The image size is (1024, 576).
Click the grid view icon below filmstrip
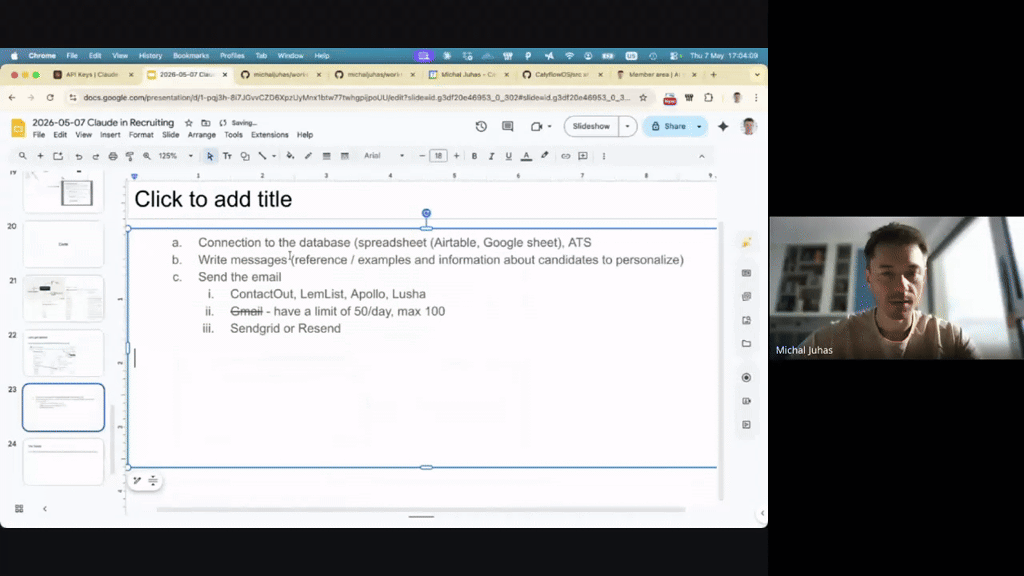tap(19, 509)
